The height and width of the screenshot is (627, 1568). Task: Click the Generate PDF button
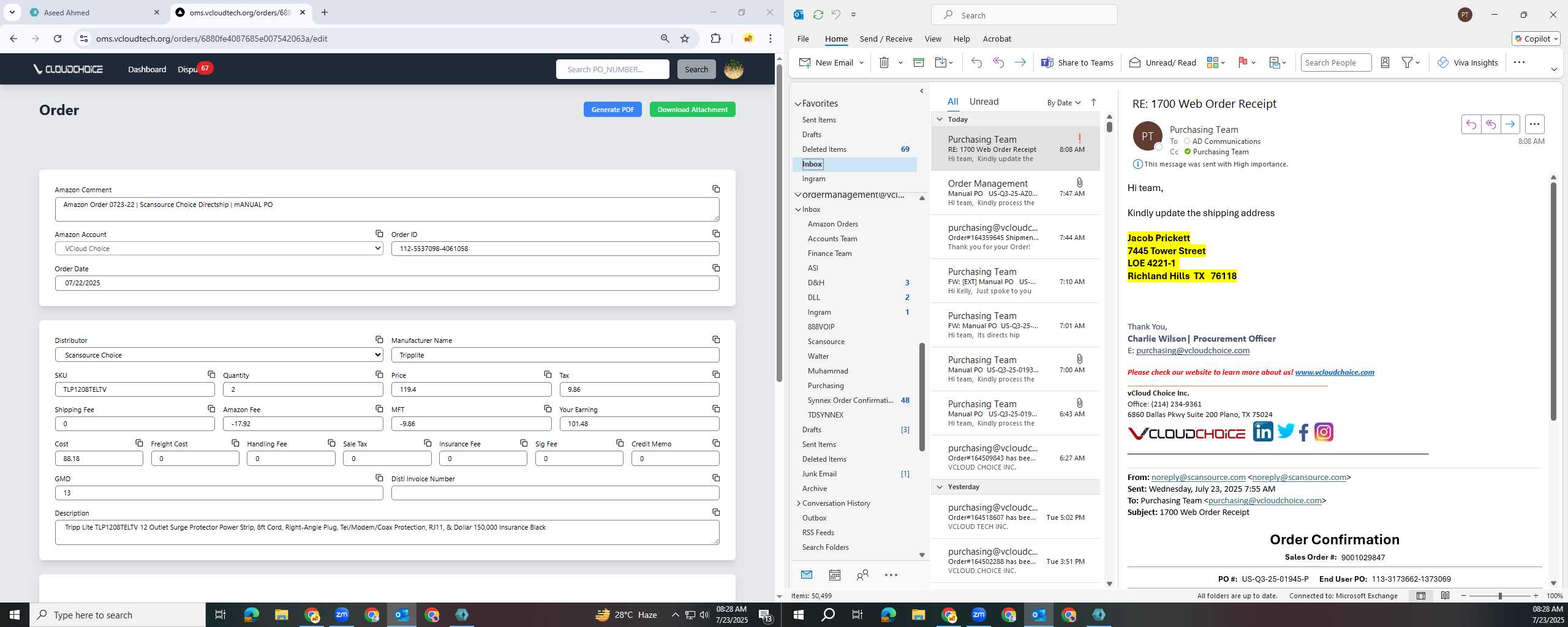[612, 110]
